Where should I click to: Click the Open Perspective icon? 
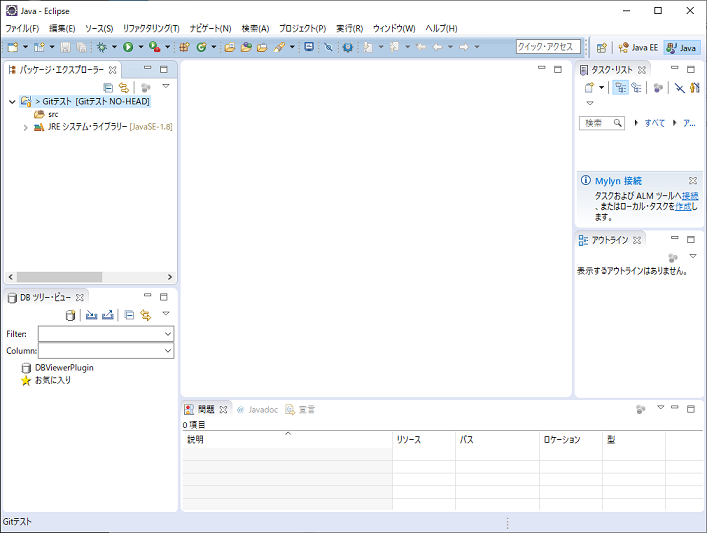601,47
